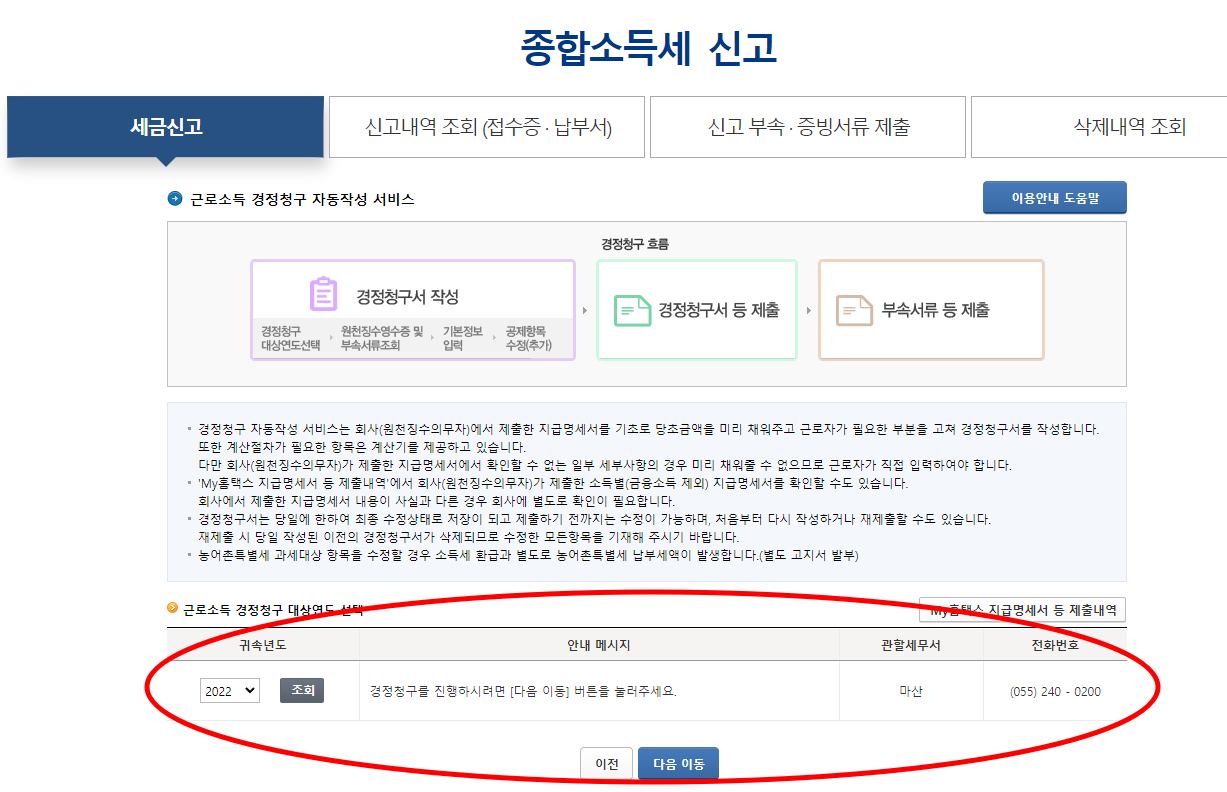Click the 관할세무서 column header
This screenshot has width=1227, height=792.
[911, 645]
